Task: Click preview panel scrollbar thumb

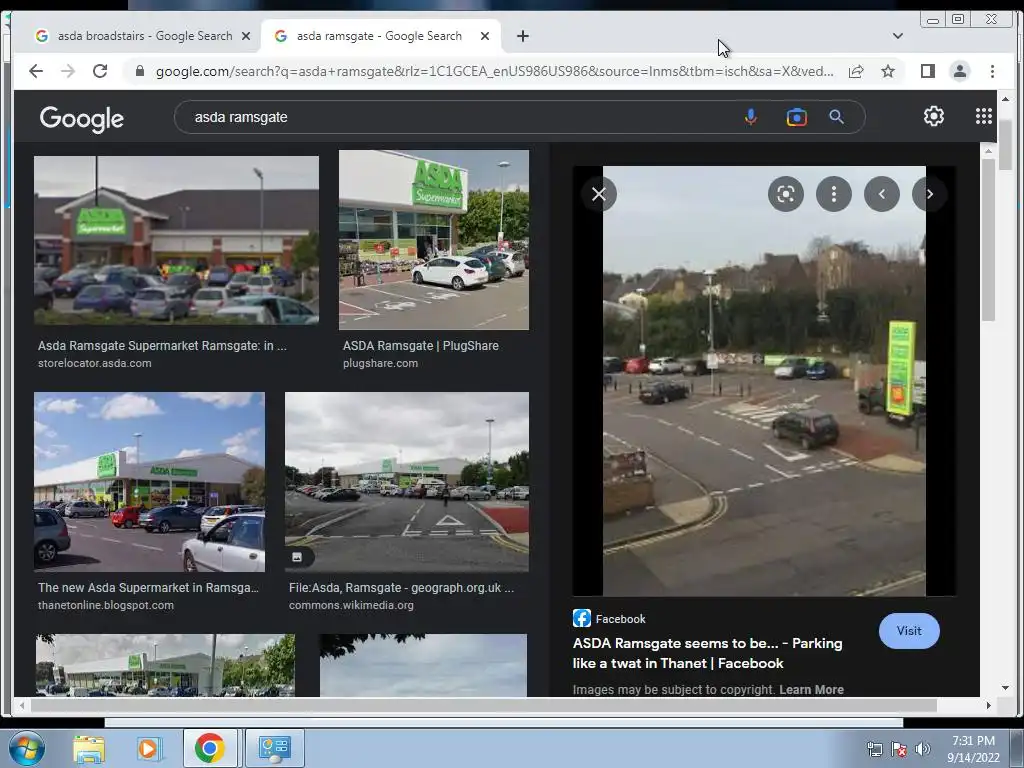Action: tap(988, 238)
